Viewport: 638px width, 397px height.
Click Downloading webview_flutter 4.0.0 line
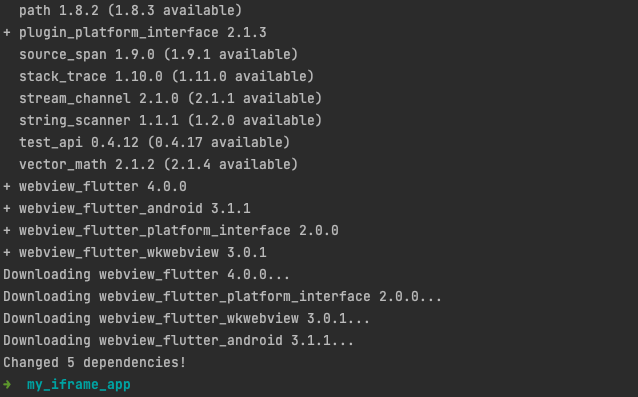(x=146, y=274)
